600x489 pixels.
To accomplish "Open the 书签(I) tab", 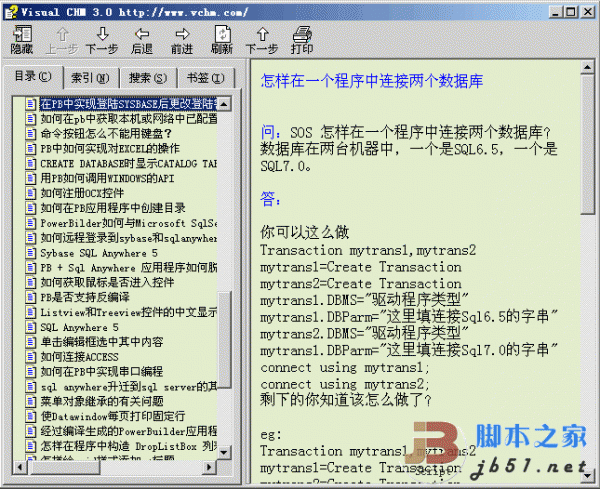I will [206, 78].
